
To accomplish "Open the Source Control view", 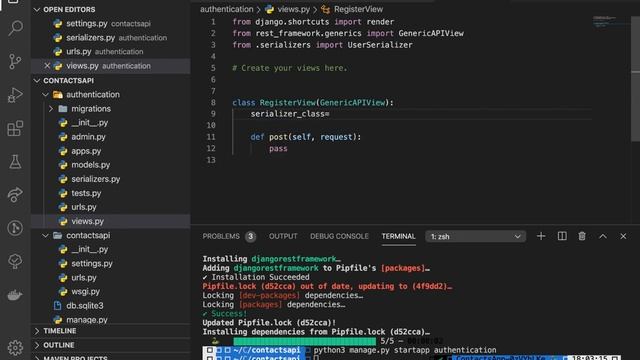I will coord(15,61).
